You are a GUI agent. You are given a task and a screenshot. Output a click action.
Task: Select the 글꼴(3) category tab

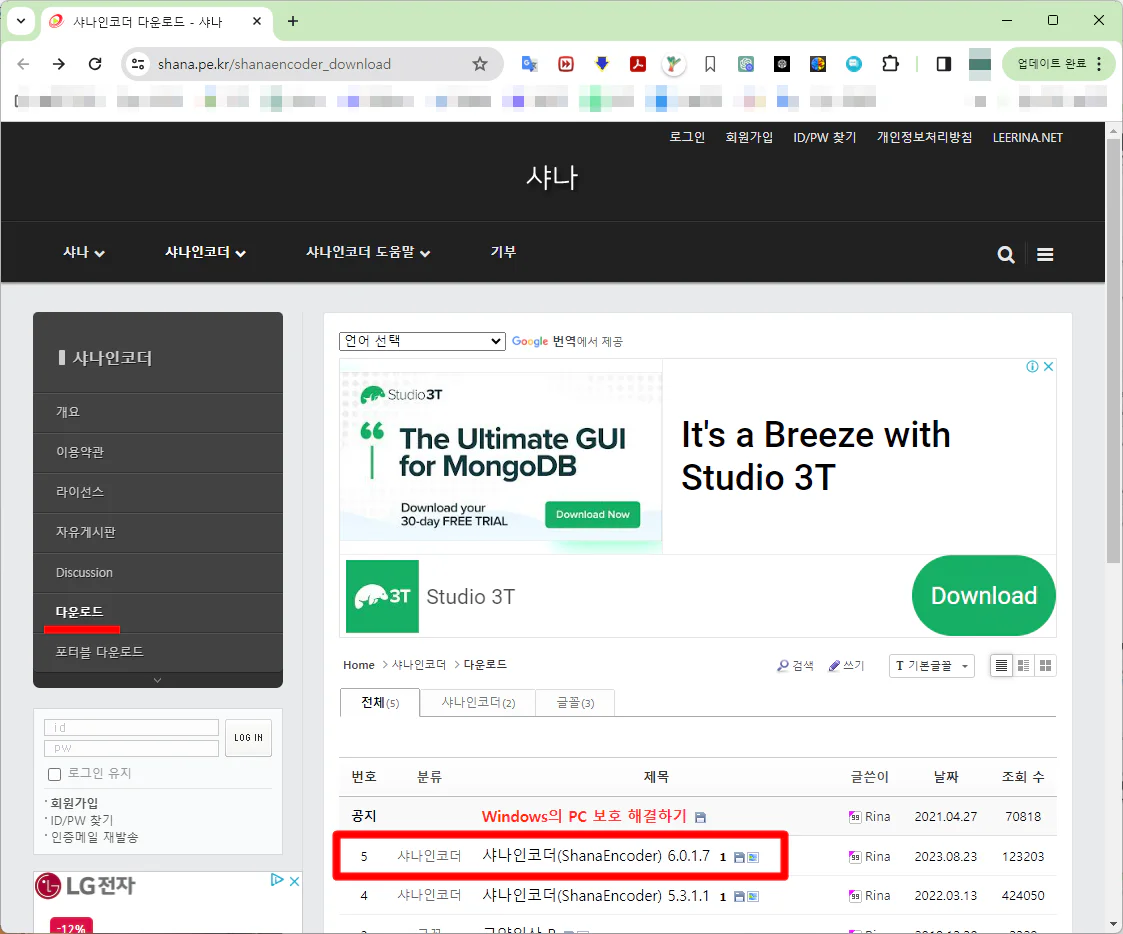point(575,703)
